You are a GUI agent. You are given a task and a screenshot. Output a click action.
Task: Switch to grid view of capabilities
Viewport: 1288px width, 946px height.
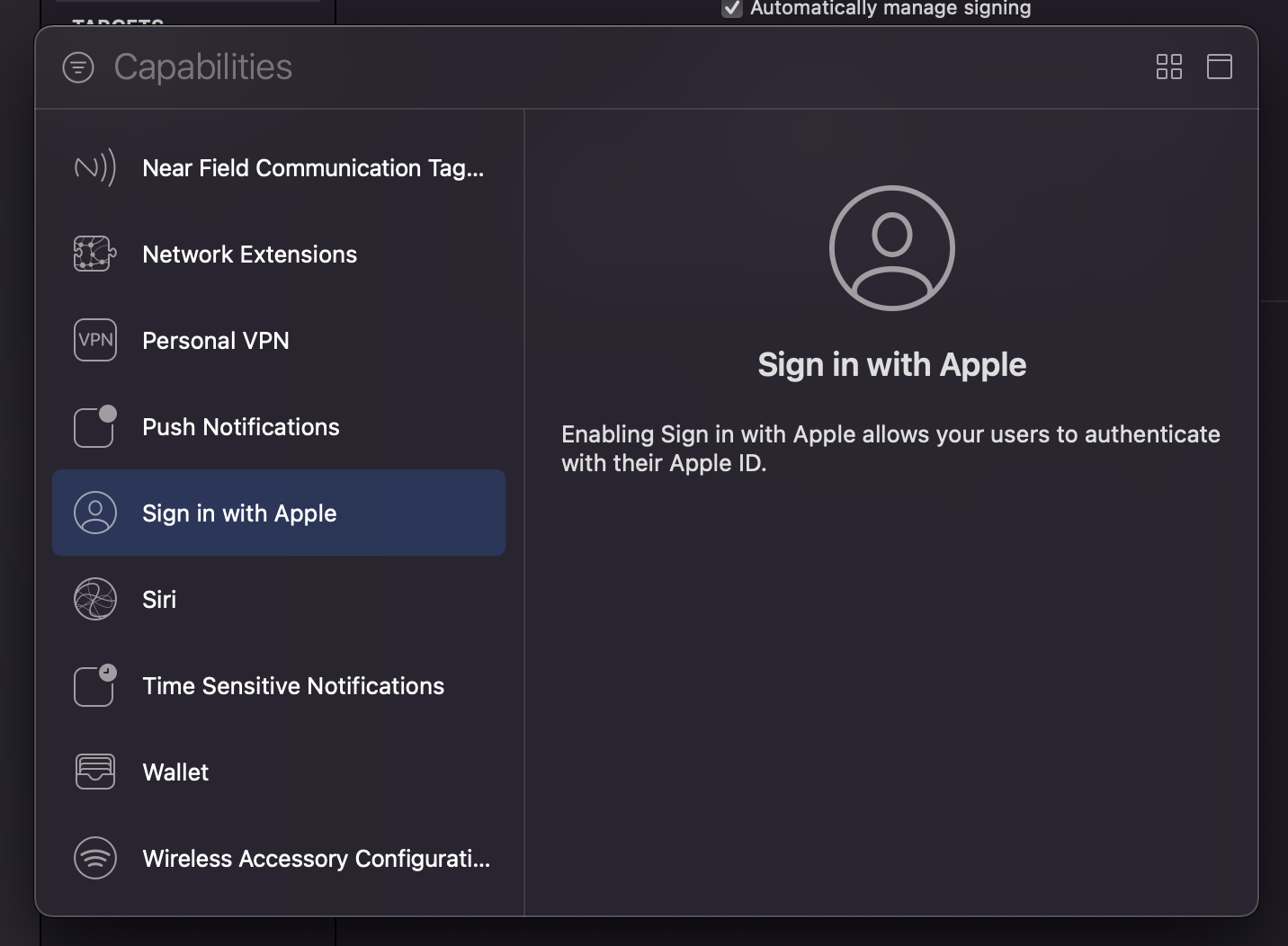point(1168,67)
